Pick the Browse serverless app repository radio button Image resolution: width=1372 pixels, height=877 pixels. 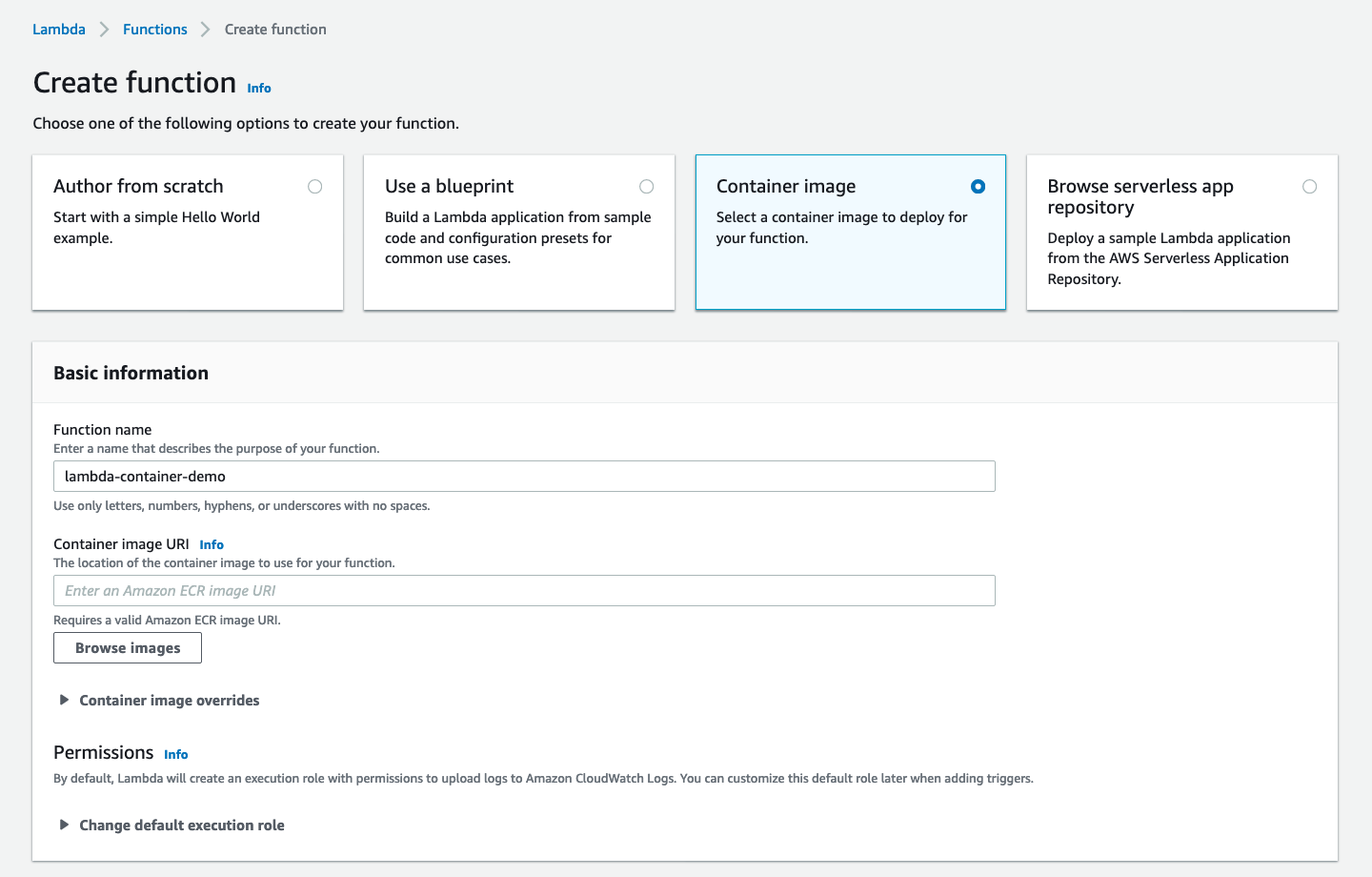[x=1310, y=187]
